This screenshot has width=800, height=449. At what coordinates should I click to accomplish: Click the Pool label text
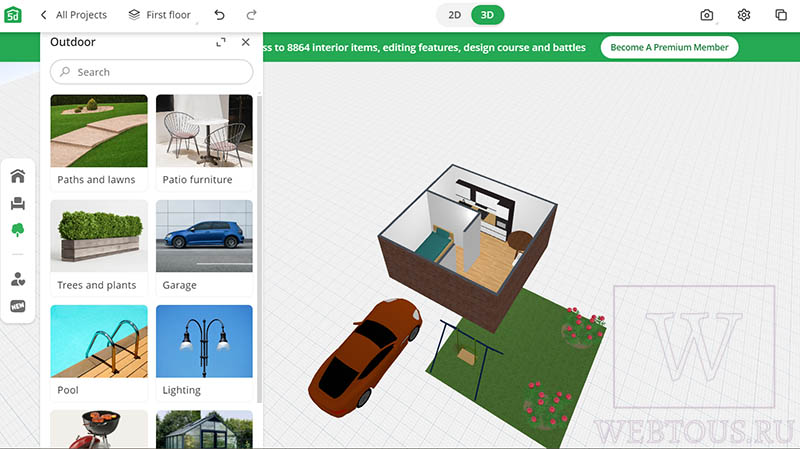pyautogui.click(x=68, y=390)
